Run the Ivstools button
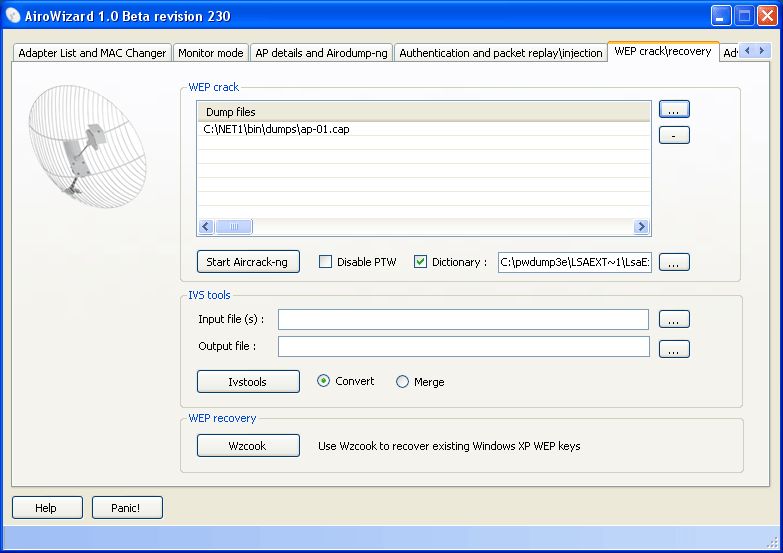 (x=248, y=382)
